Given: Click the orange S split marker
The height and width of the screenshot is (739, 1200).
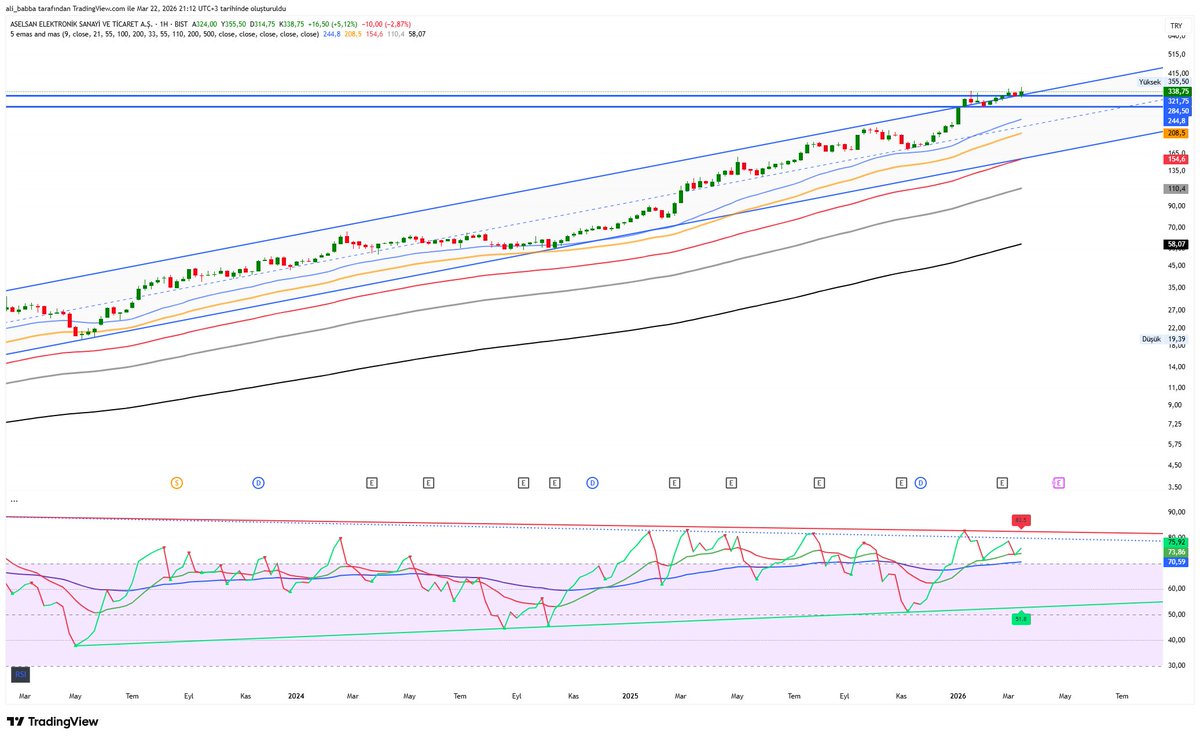Looking at the screenshot, I should 177,482.
